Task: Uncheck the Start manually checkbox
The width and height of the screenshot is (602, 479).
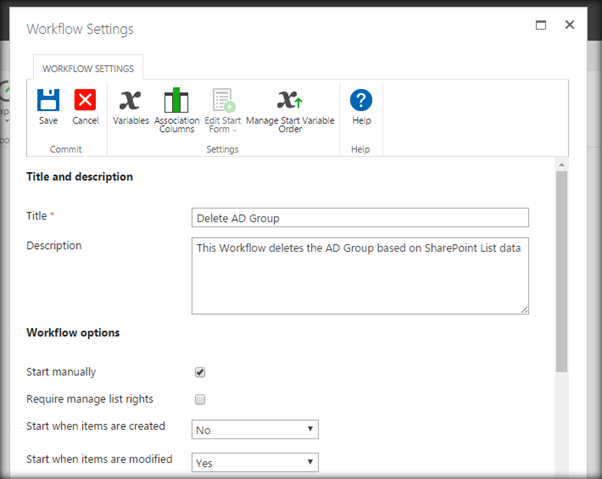Action: coord(200,372)
